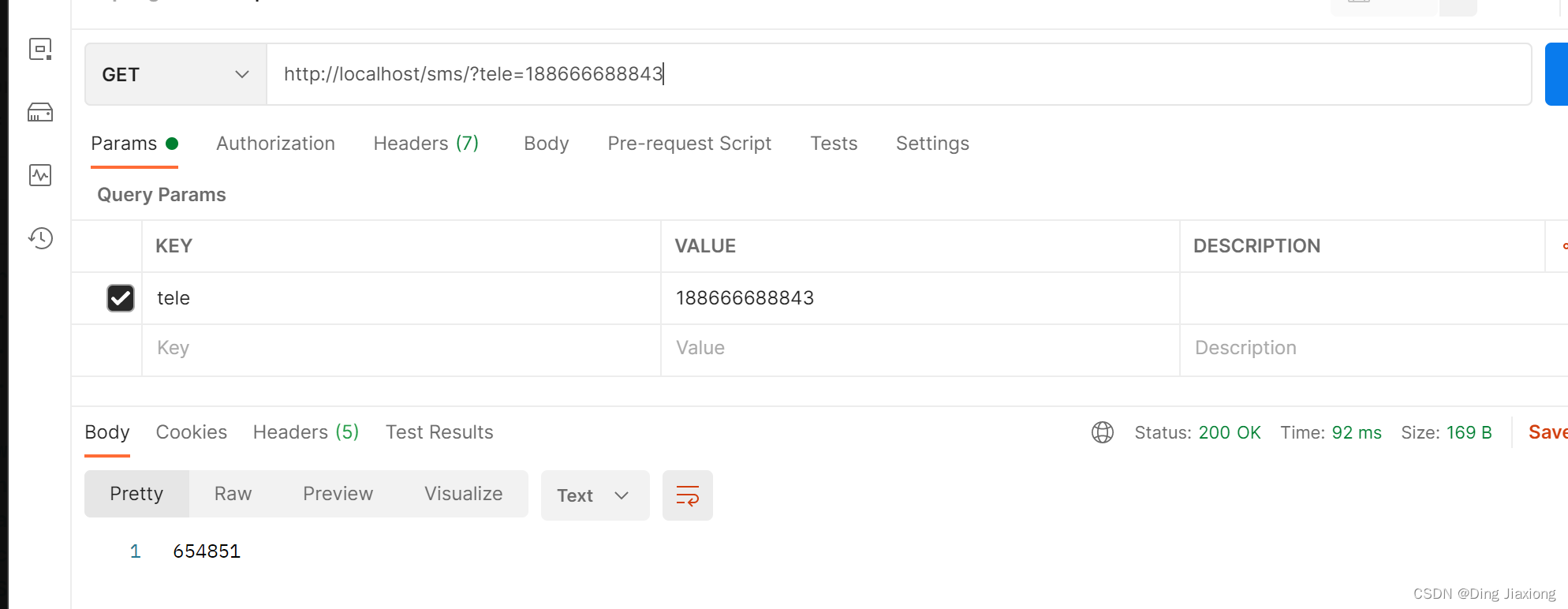The width and height of the screenshot is (1568, 609).
Task: Open the History sidebar icon
Action: (x=40, y=238)
